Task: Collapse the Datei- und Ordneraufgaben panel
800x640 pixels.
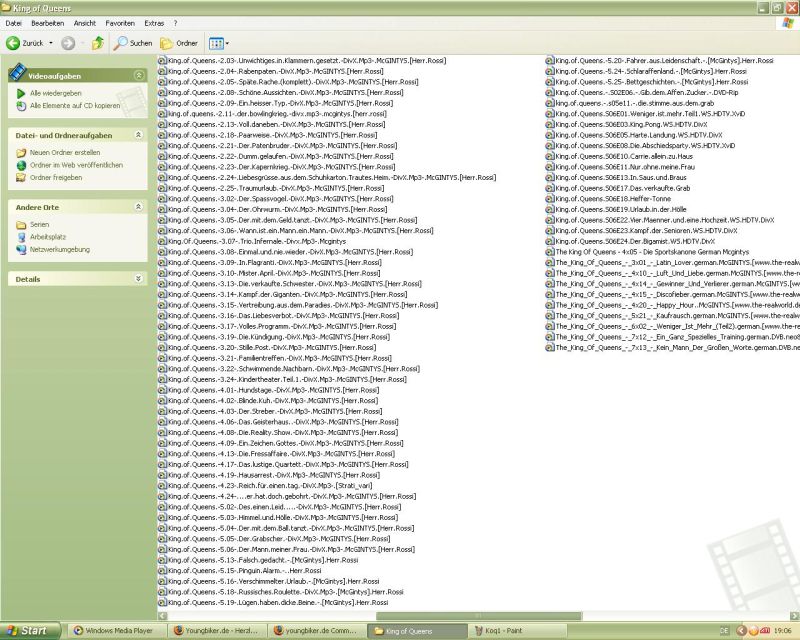Action: pyautogui.click(x=138, y=135)
